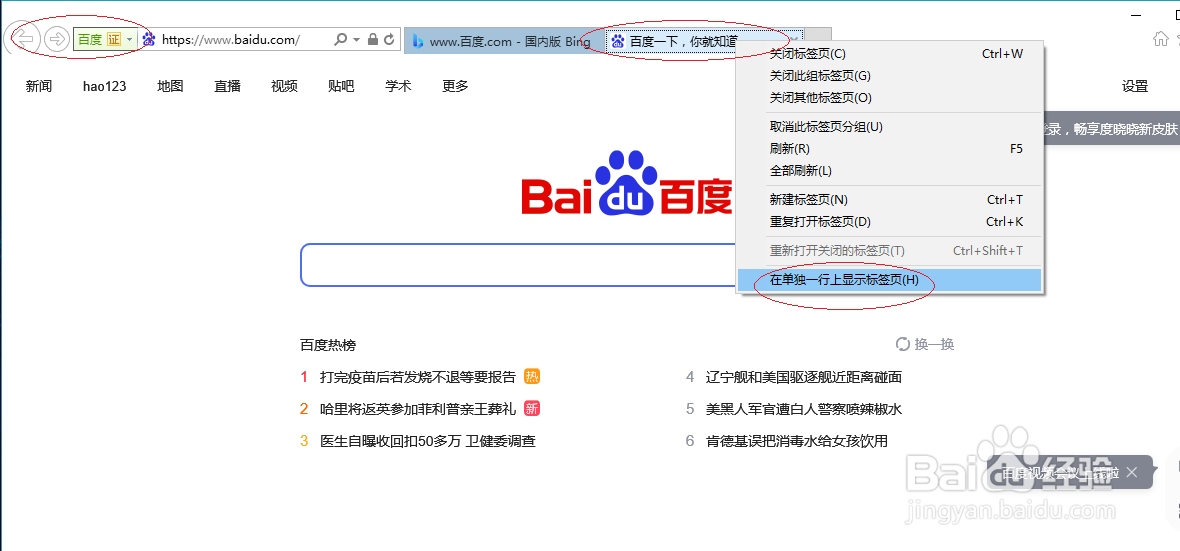Open hot item 打完疫苗后若发烧不退等要报告

[x=418, y=377]
